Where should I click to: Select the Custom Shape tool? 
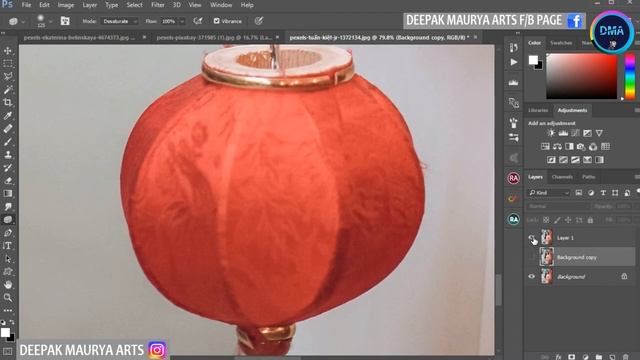(x=8, y=271)
